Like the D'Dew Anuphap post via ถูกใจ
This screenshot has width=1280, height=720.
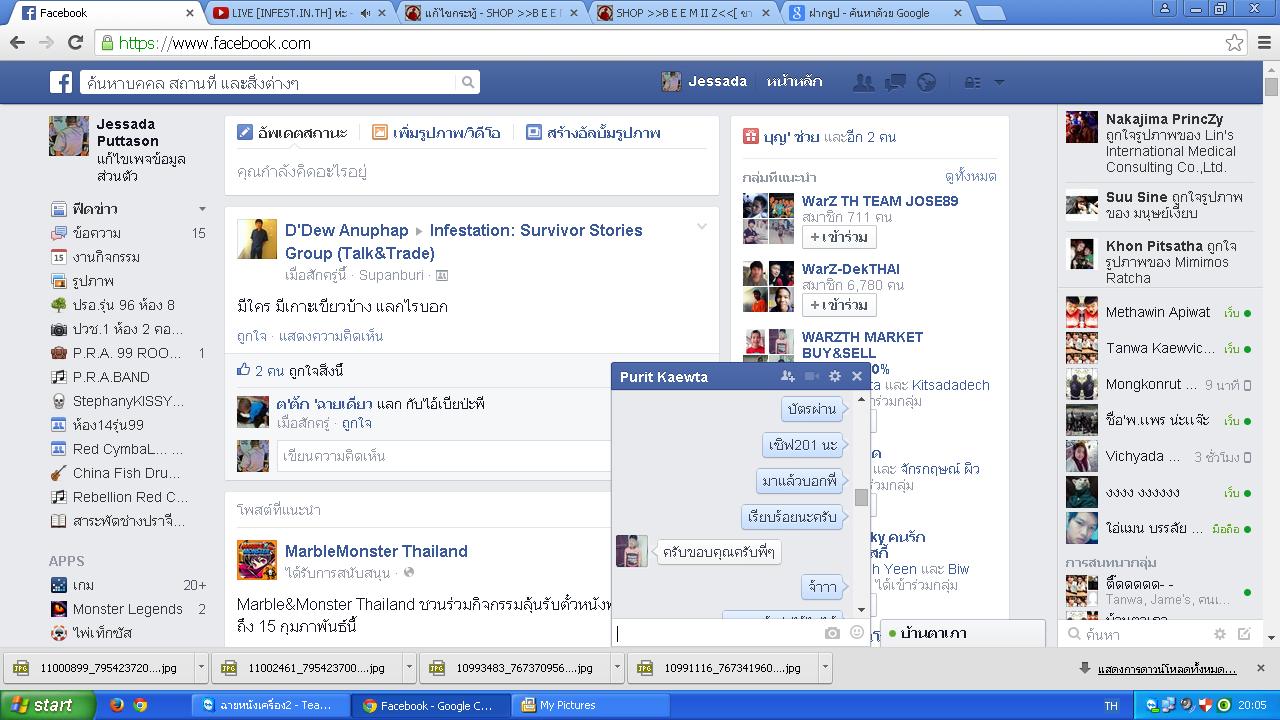(x=252, y=336)
